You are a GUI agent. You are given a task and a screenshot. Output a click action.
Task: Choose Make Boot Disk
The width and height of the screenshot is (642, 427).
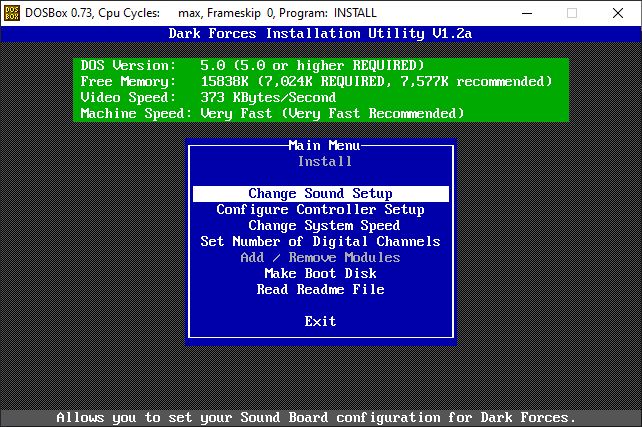click(320, 273)
